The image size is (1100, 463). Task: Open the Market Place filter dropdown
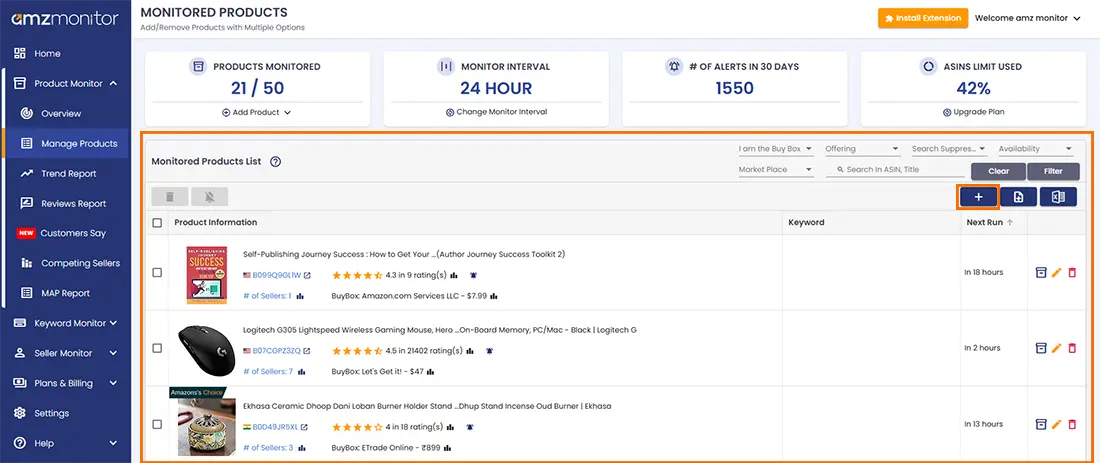(776, 169)
